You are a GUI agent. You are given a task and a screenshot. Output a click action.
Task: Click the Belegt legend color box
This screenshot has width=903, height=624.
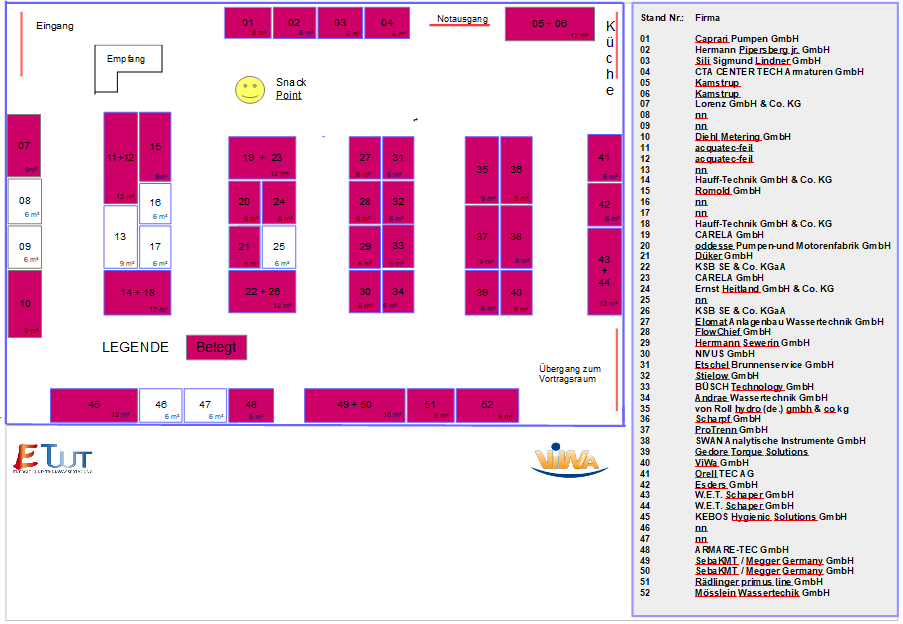[x=217, y=348]
